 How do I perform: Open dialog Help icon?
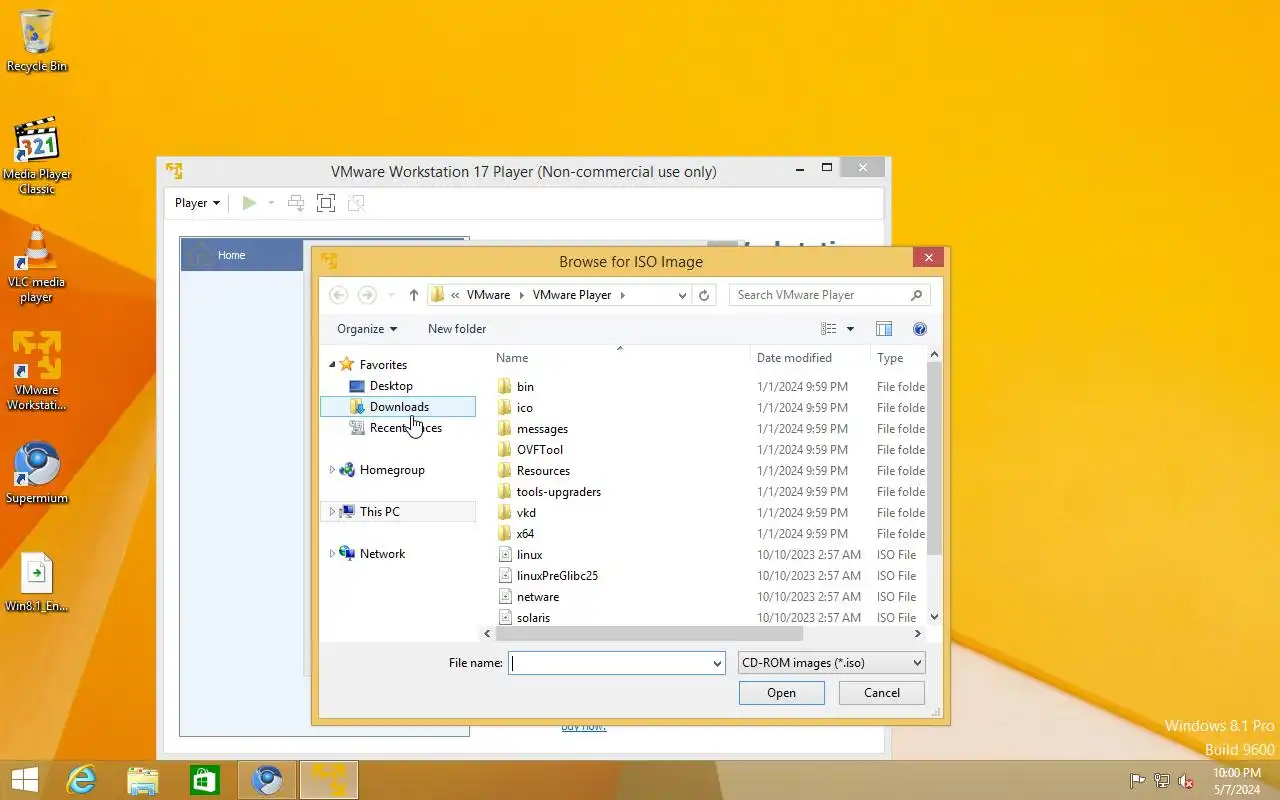point(920,329)
